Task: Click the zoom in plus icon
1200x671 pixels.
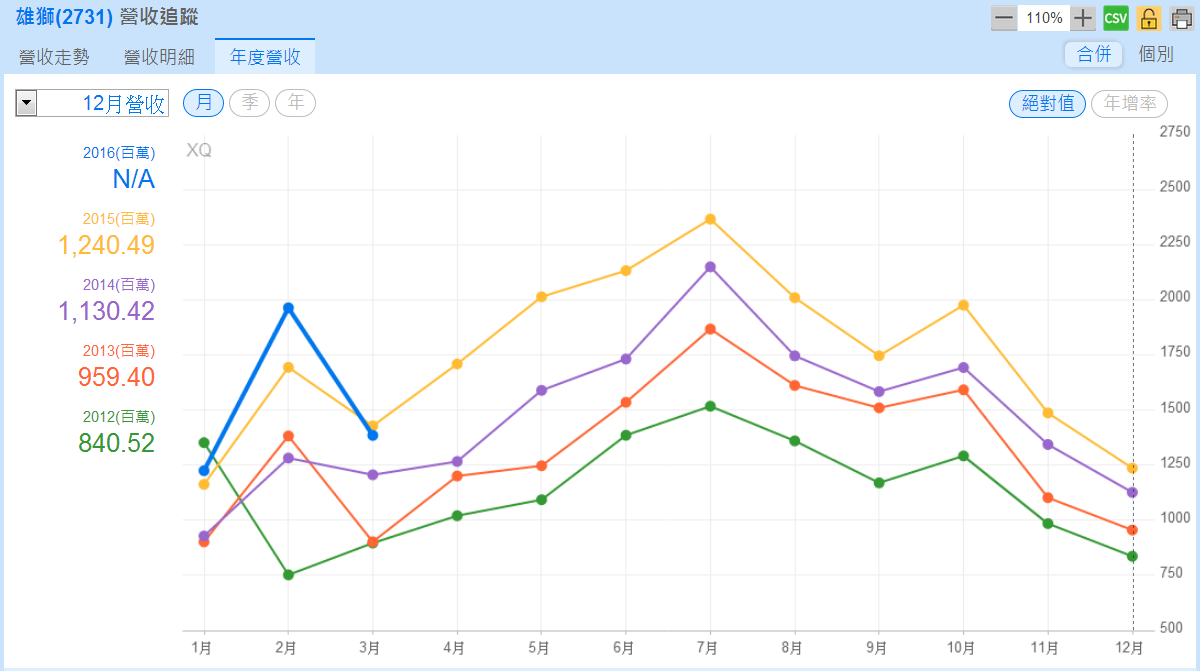Action: coord(1083,18)
